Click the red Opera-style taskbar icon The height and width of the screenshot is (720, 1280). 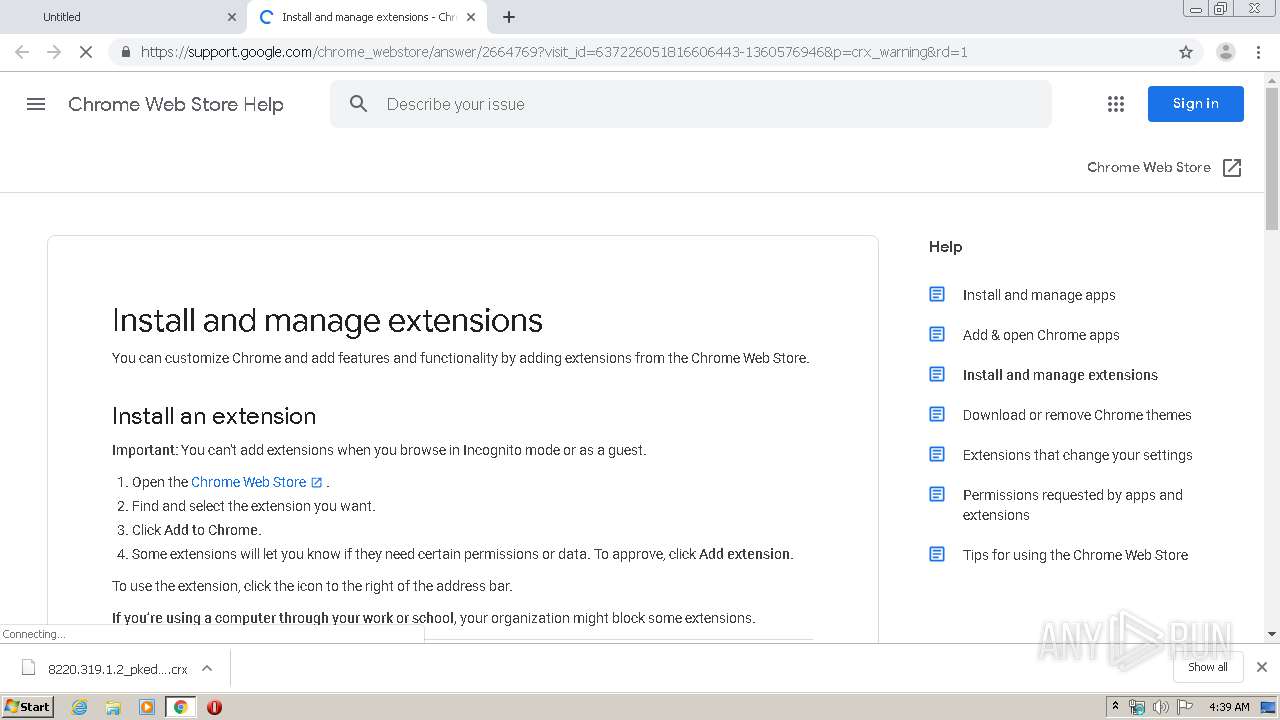click(x=214, y=707)
